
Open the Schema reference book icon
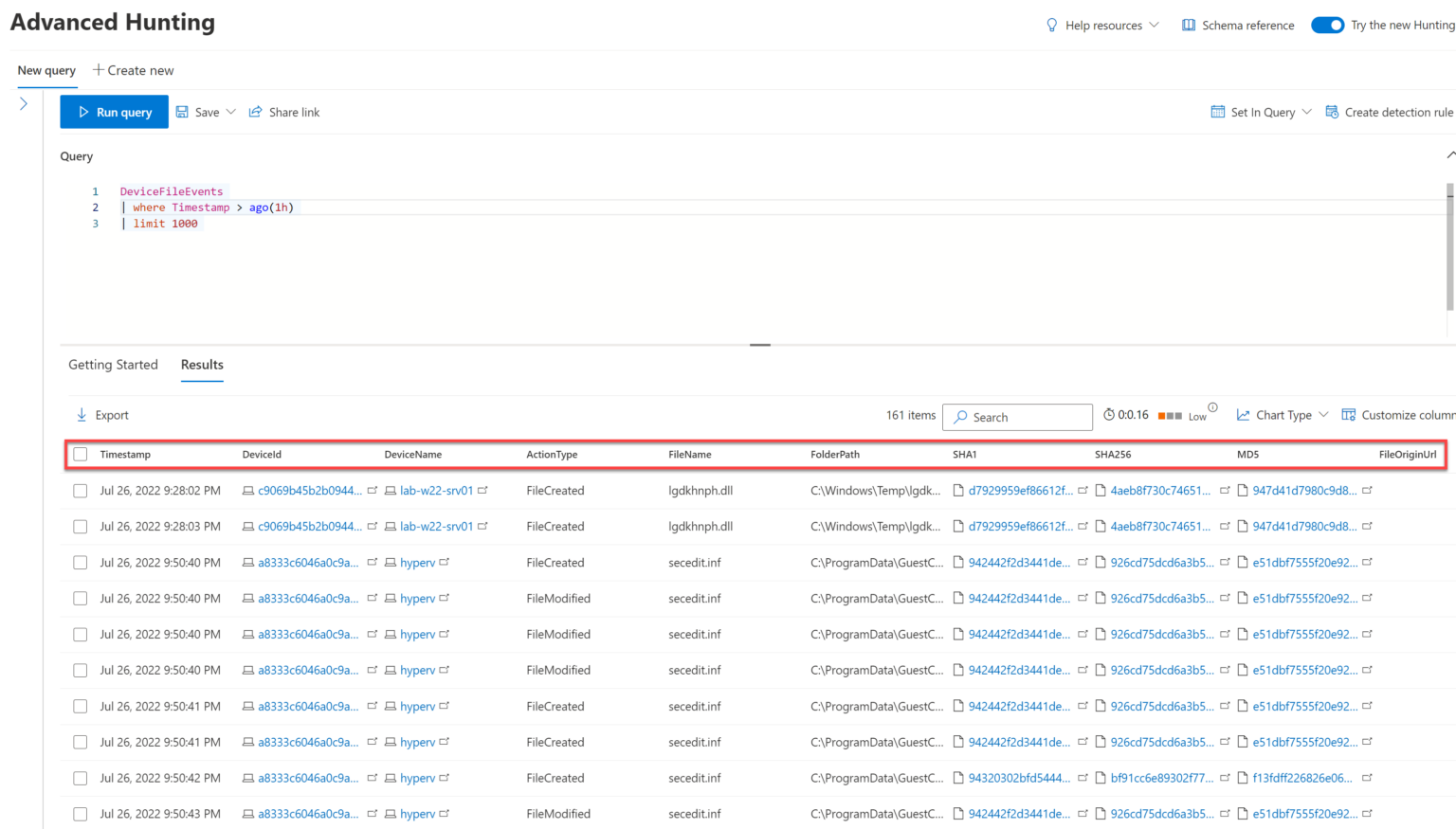(1188, 26)
